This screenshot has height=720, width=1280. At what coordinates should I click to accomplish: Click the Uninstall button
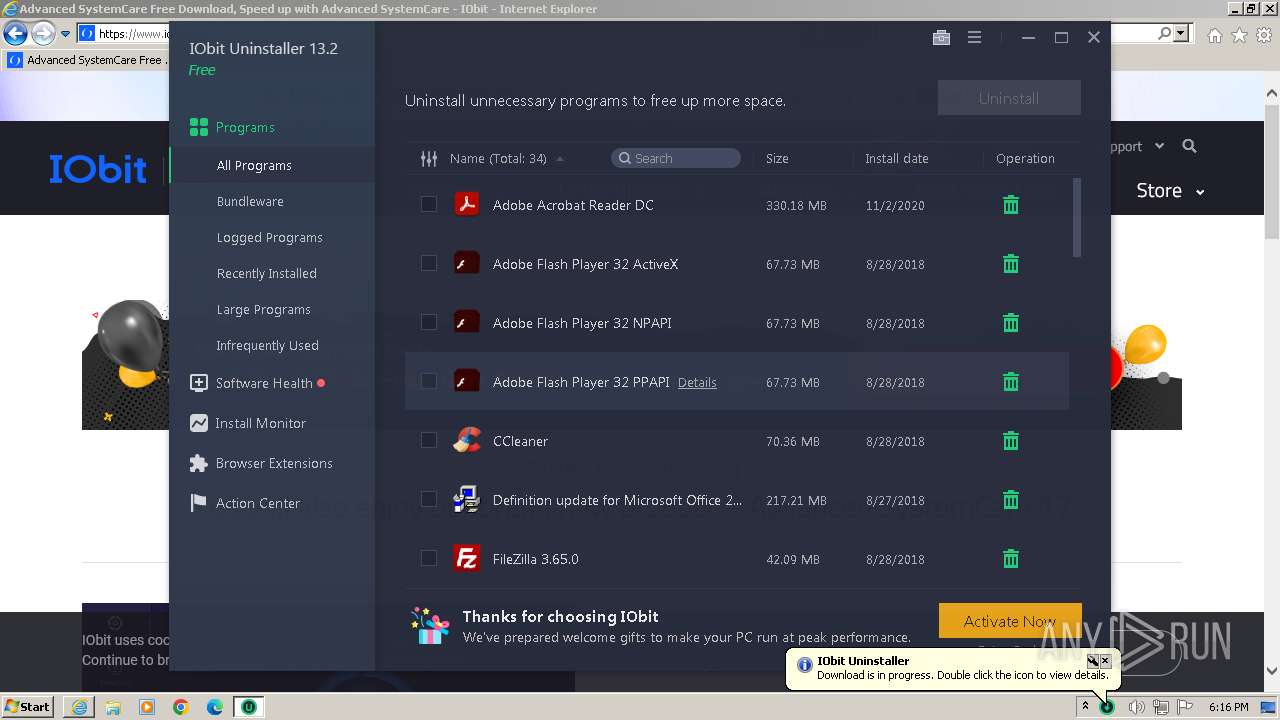click(1009, 98)
